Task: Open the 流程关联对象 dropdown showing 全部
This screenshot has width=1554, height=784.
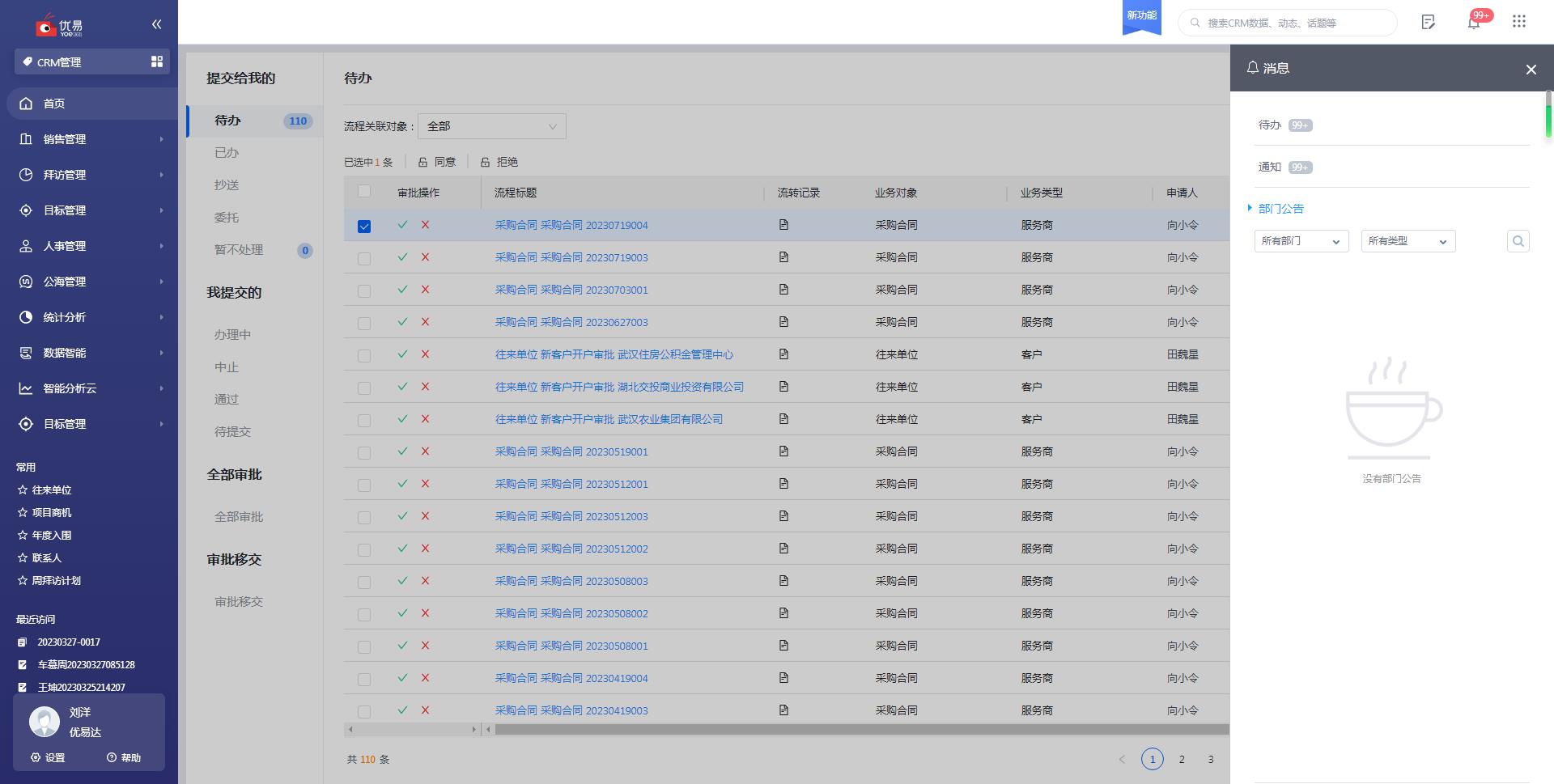Action: click(491, 126)
